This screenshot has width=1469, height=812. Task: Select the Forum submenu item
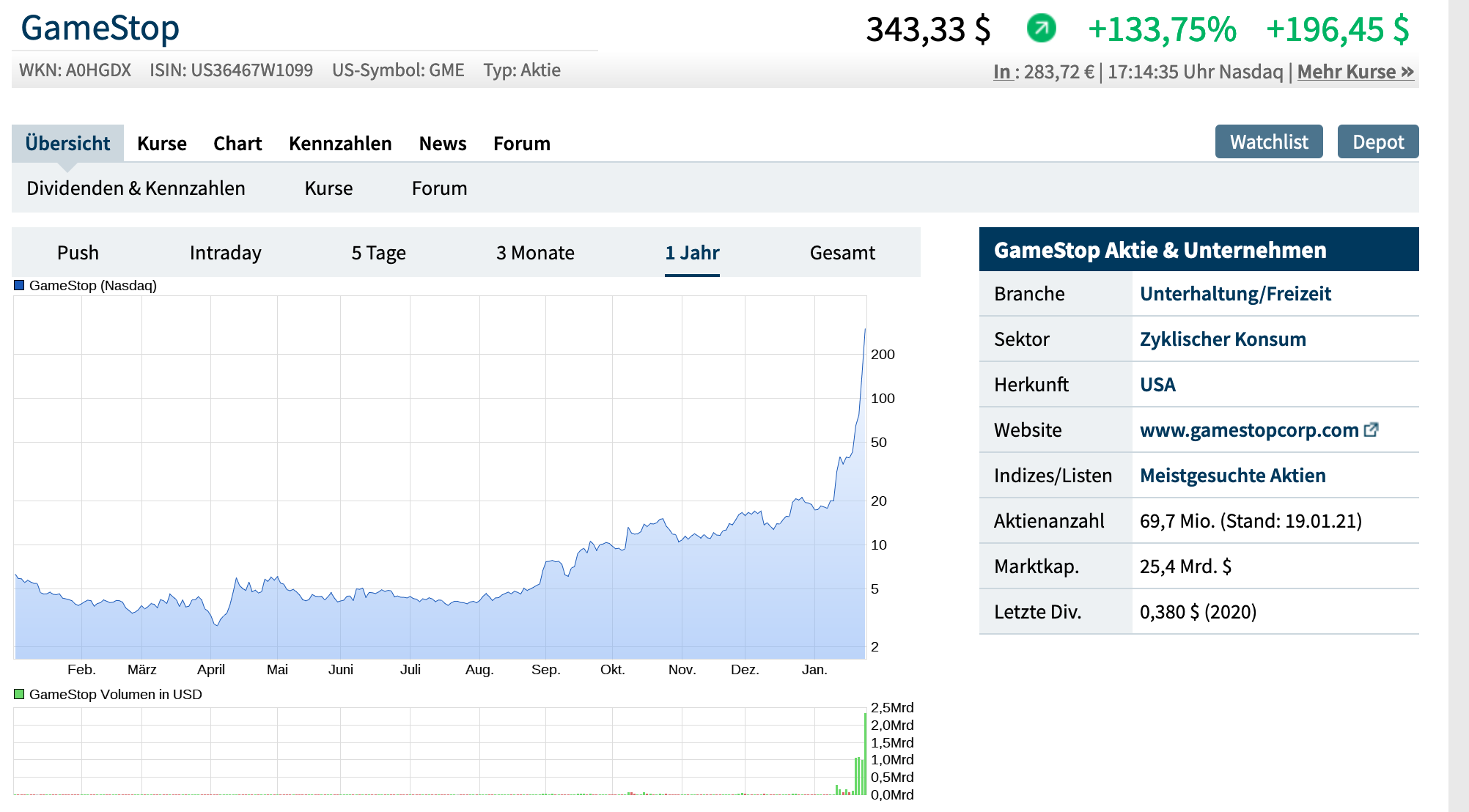point(439,188)
